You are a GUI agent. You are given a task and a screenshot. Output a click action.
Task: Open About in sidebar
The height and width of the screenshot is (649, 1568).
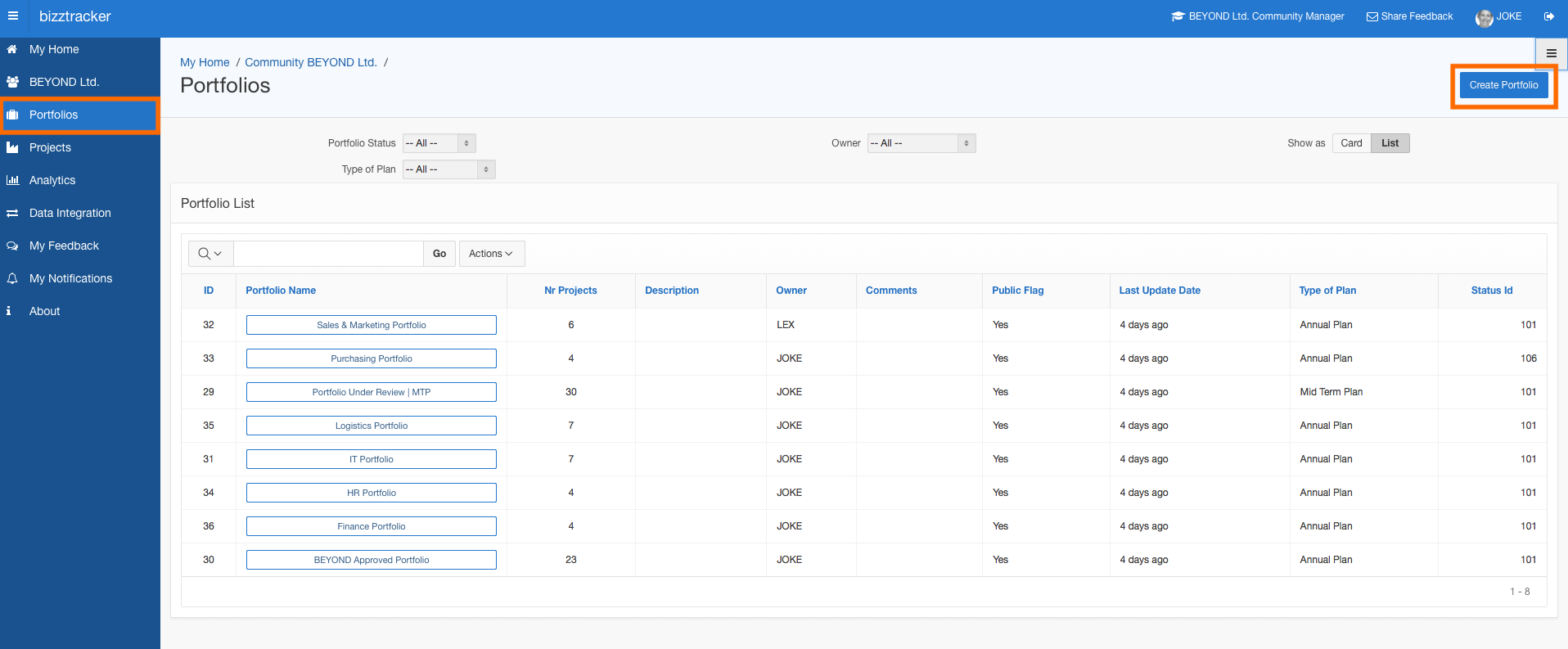pyautogui.click(x=80, y=311)
